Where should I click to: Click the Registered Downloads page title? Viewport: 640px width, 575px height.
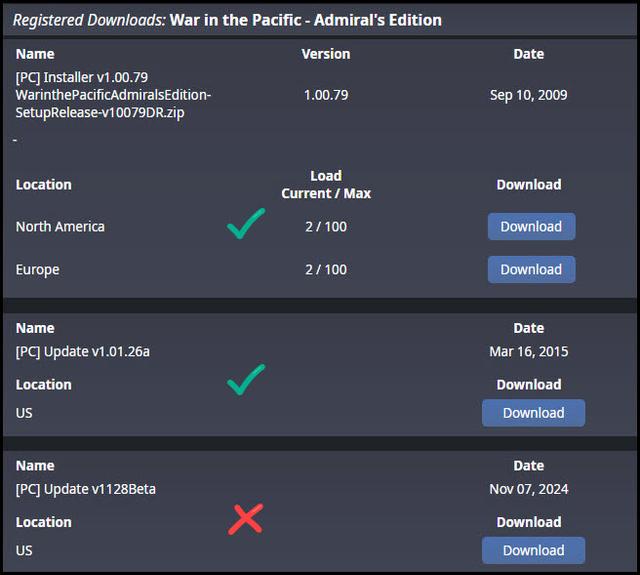tap(227, 20)
